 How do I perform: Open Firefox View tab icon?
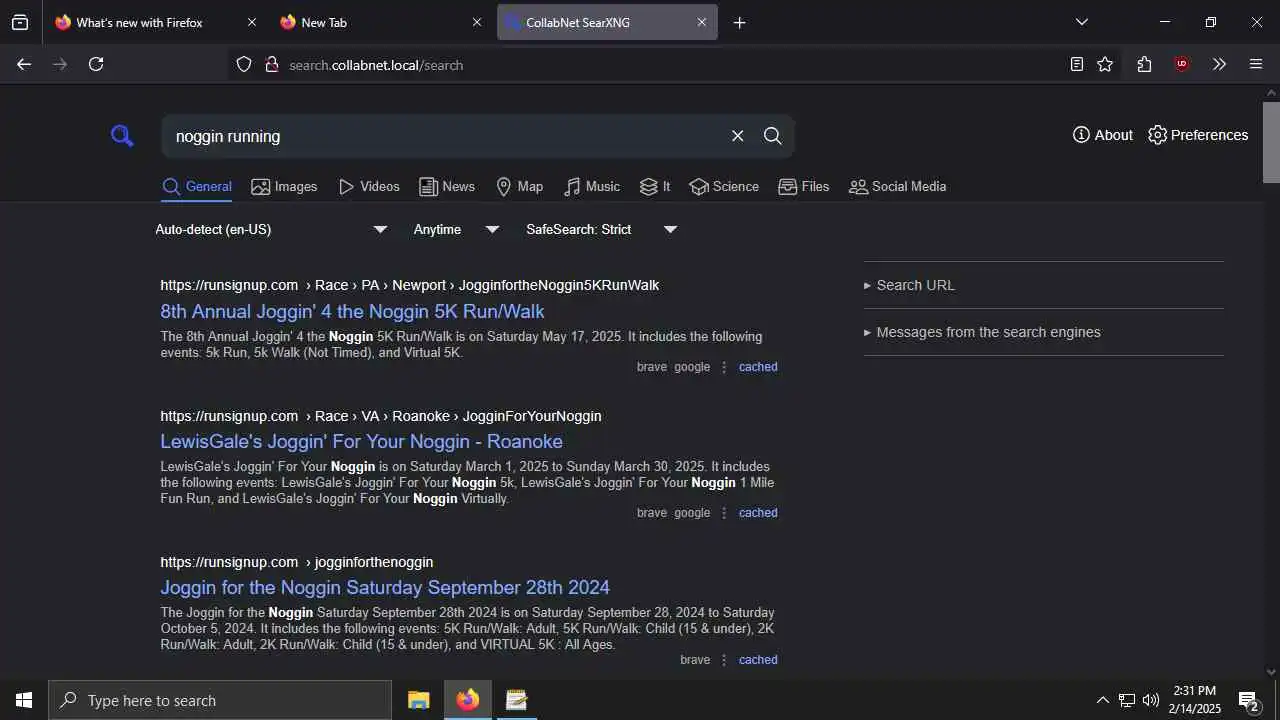pos(20,22)
